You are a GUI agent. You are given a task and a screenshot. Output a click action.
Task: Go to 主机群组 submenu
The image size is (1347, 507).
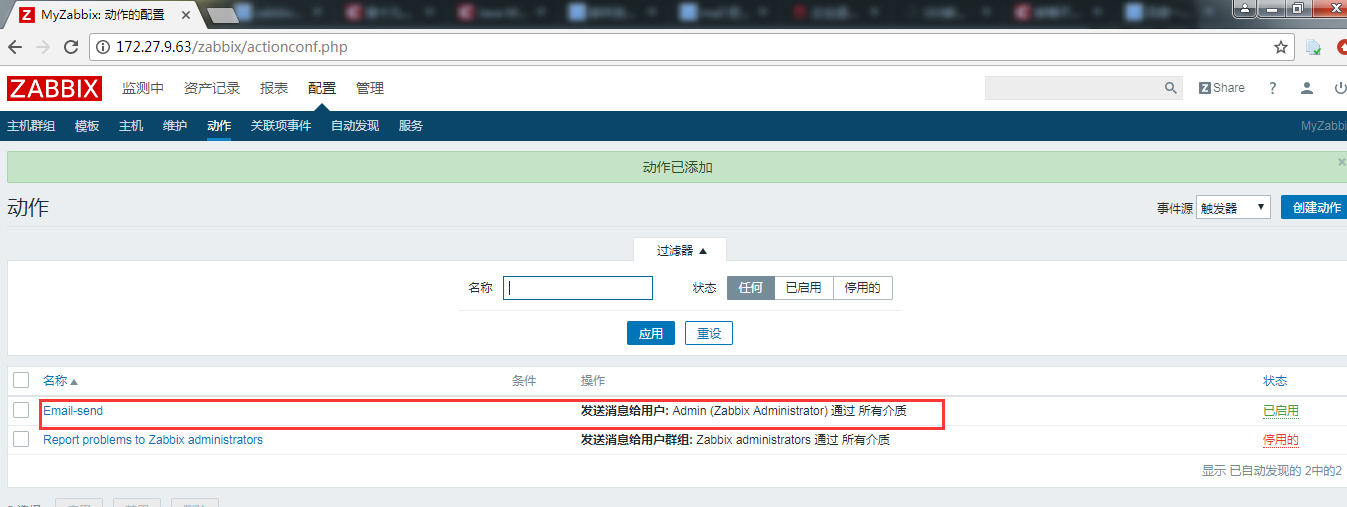[31, 126]
